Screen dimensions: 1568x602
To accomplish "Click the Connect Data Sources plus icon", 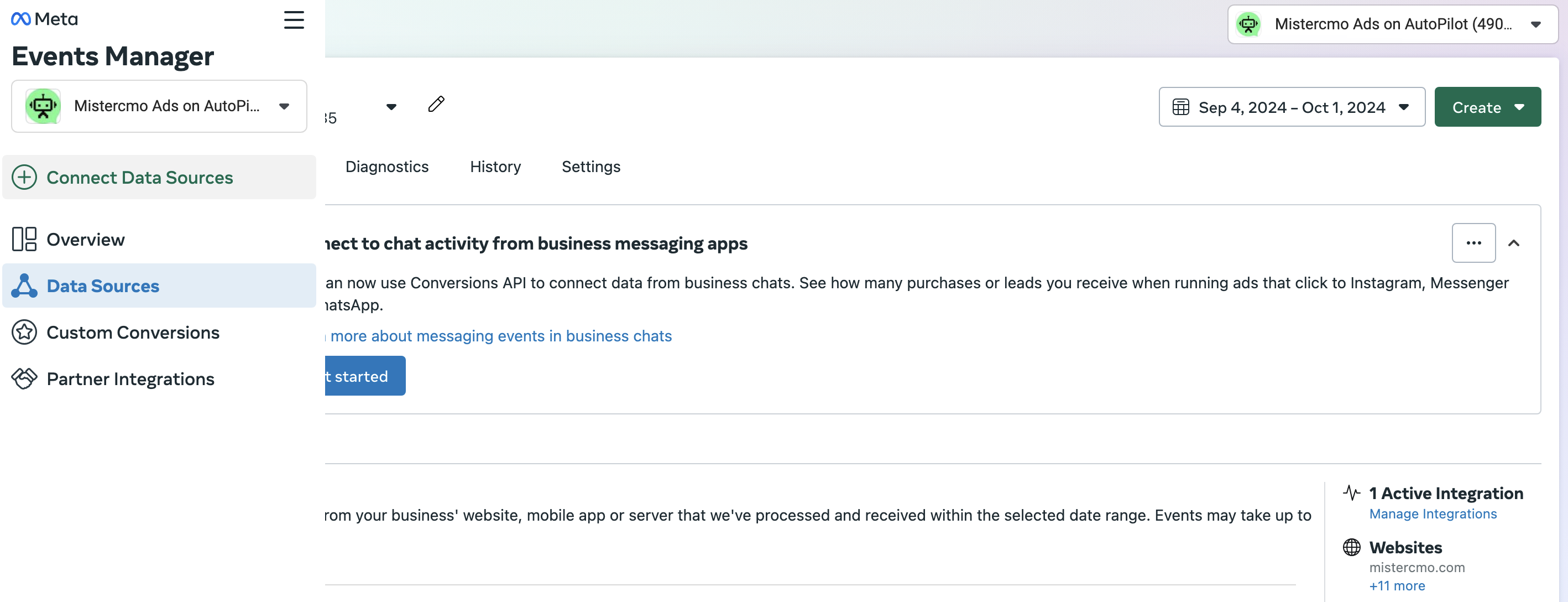I will pos(24,177).
